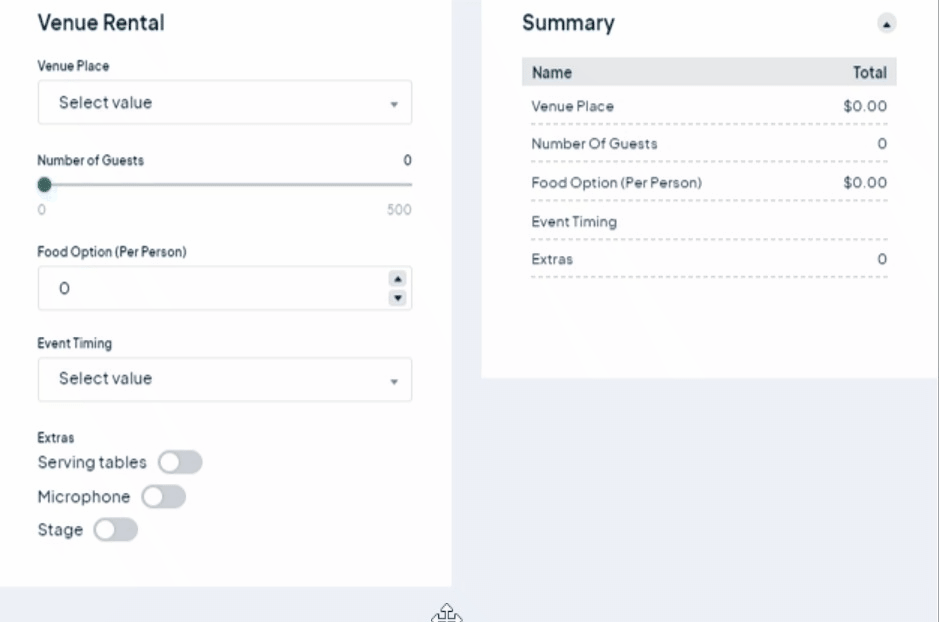This screenshot has width=939, height=622.
Task: Click the Food Option decrement down arrow
Action: pos(397,297)
